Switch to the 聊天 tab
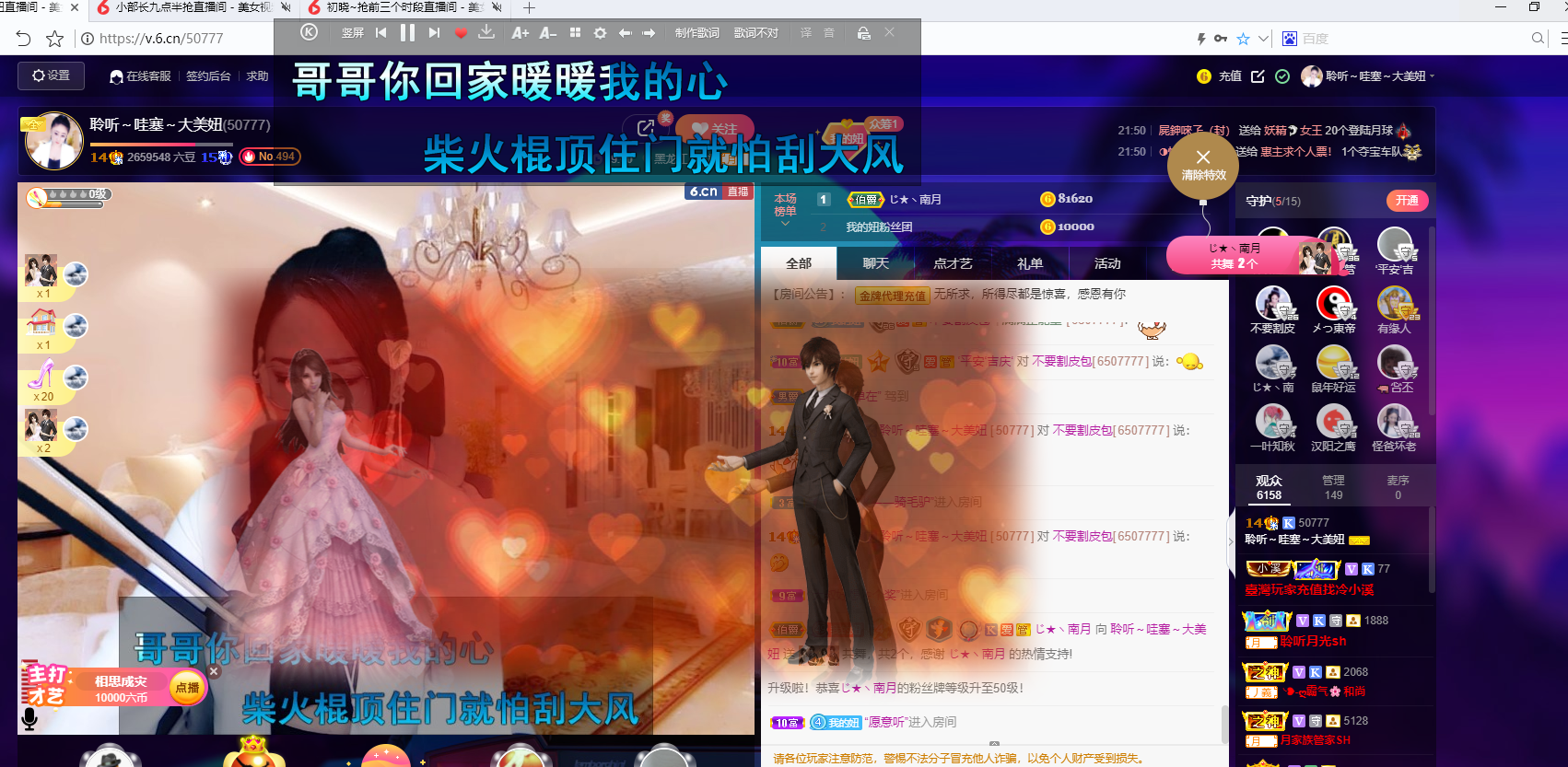Image resolution: width=1568 pixels, height=767 pixels. 875,263
